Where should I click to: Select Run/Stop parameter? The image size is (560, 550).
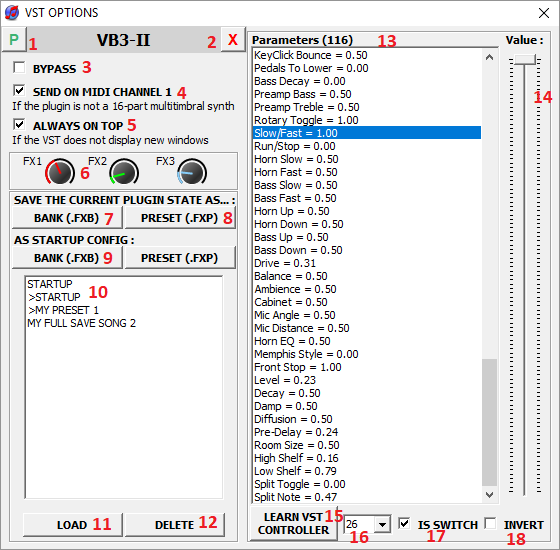click(367, 146)
